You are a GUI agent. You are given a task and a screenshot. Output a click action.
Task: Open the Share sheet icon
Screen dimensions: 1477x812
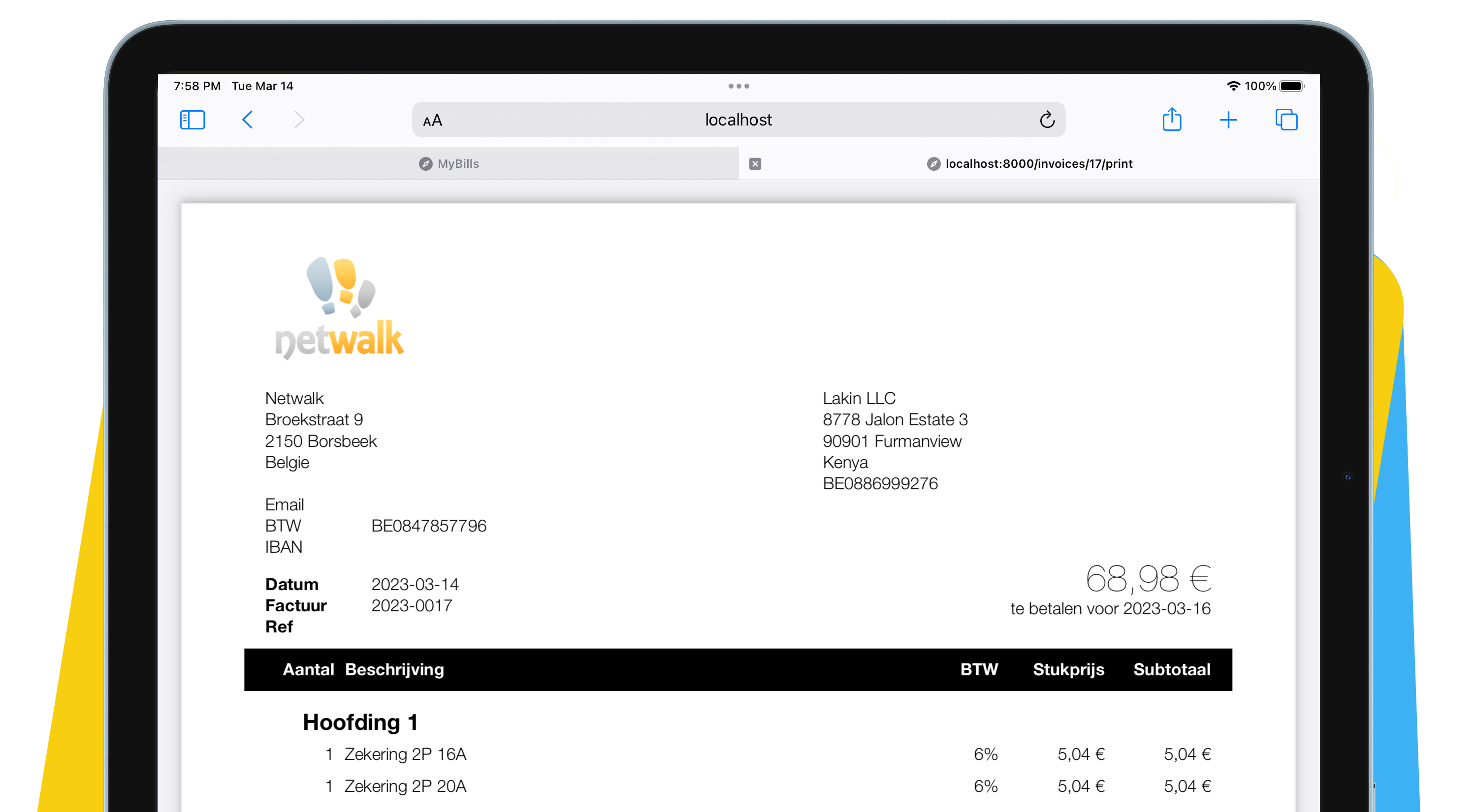tap(1171, 120)
